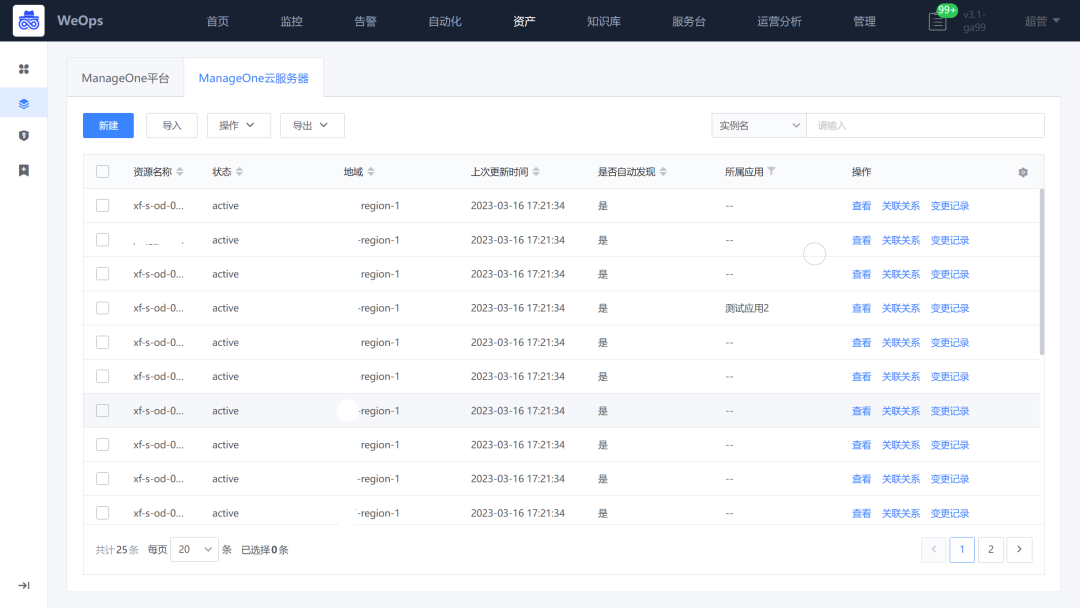Open the 所属应用 column filter icon
This screenshot has width=1080, height=608.
[772, 171]
